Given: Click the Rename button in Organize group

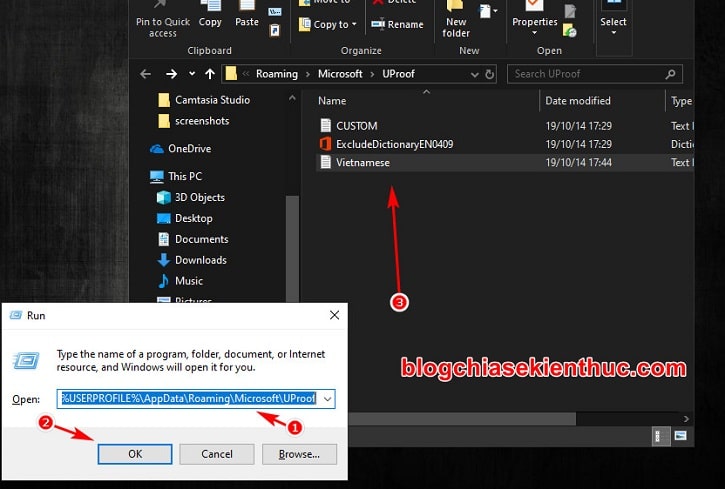Looking at the screenshot, I should pyautogui.click(x=397, y=24).
